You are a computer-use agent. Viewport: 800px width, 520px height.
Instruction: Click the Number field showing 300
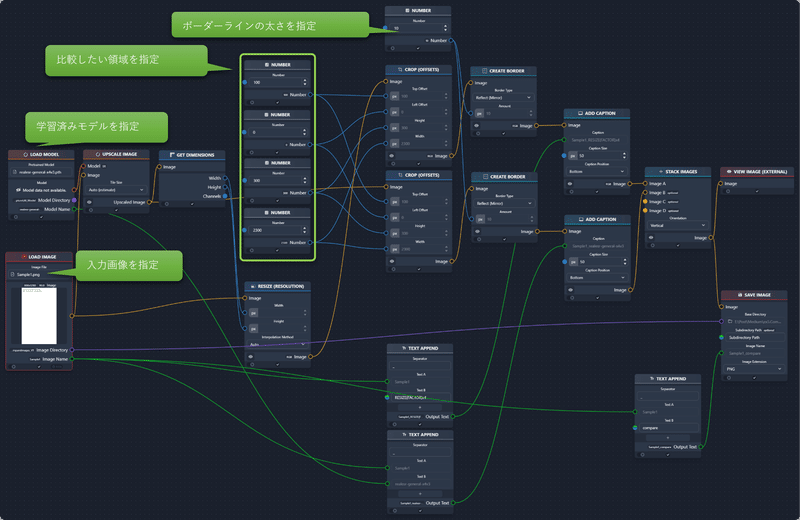point(278,181)
